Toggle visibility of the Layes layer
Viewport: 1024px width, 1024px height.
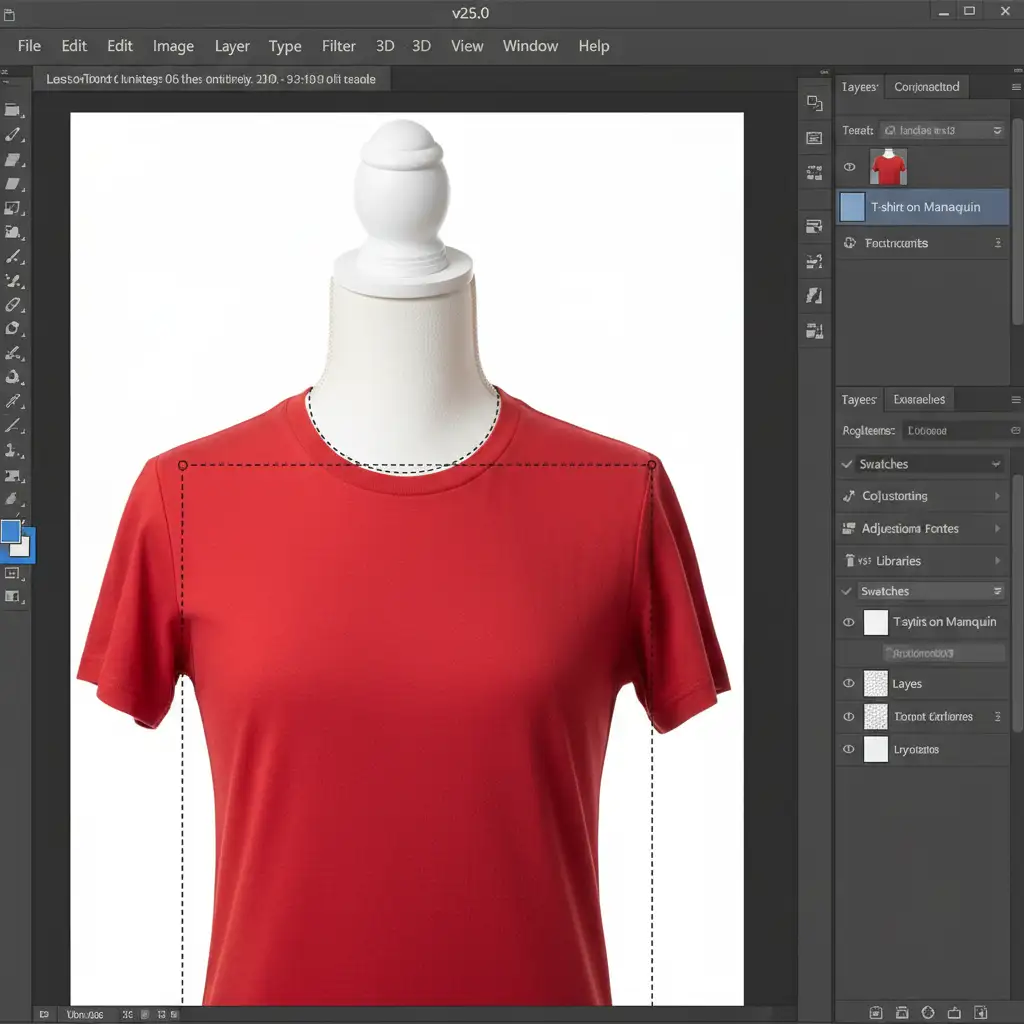click(x=849, y=684)
